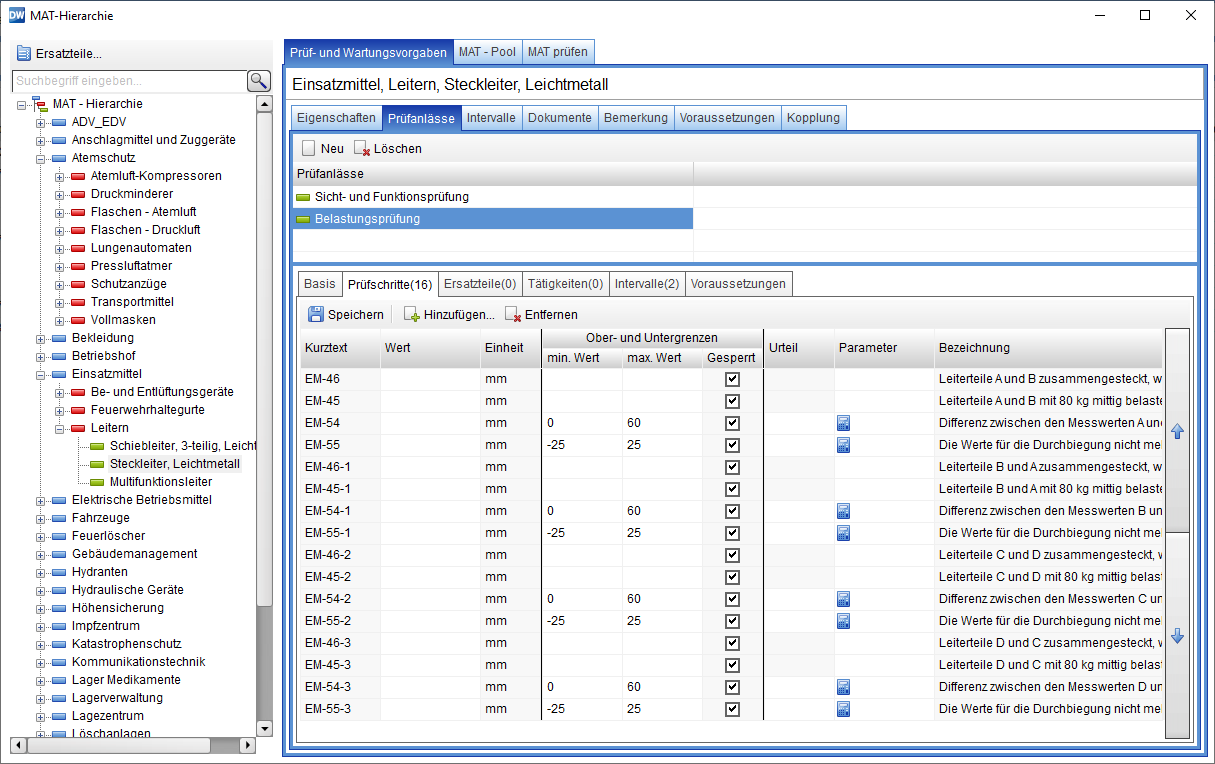Toggle Gesperrt checkbox for EM-46
The width and height of the screenshot is (1215, 764).
732,379
